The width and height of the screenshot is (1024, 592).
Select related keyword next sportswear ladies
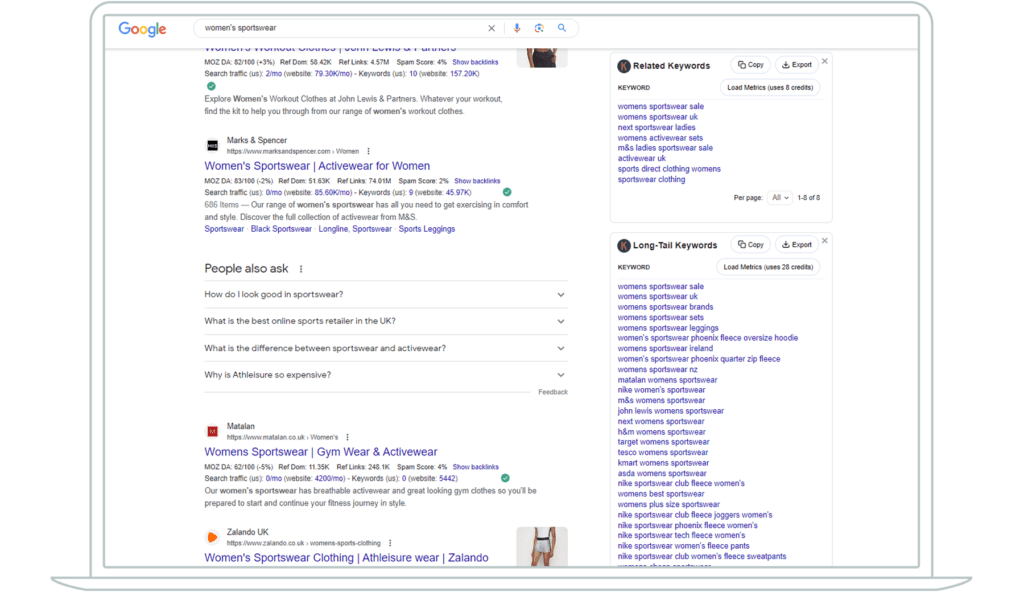pyautogui.click(x=656, y=127)
